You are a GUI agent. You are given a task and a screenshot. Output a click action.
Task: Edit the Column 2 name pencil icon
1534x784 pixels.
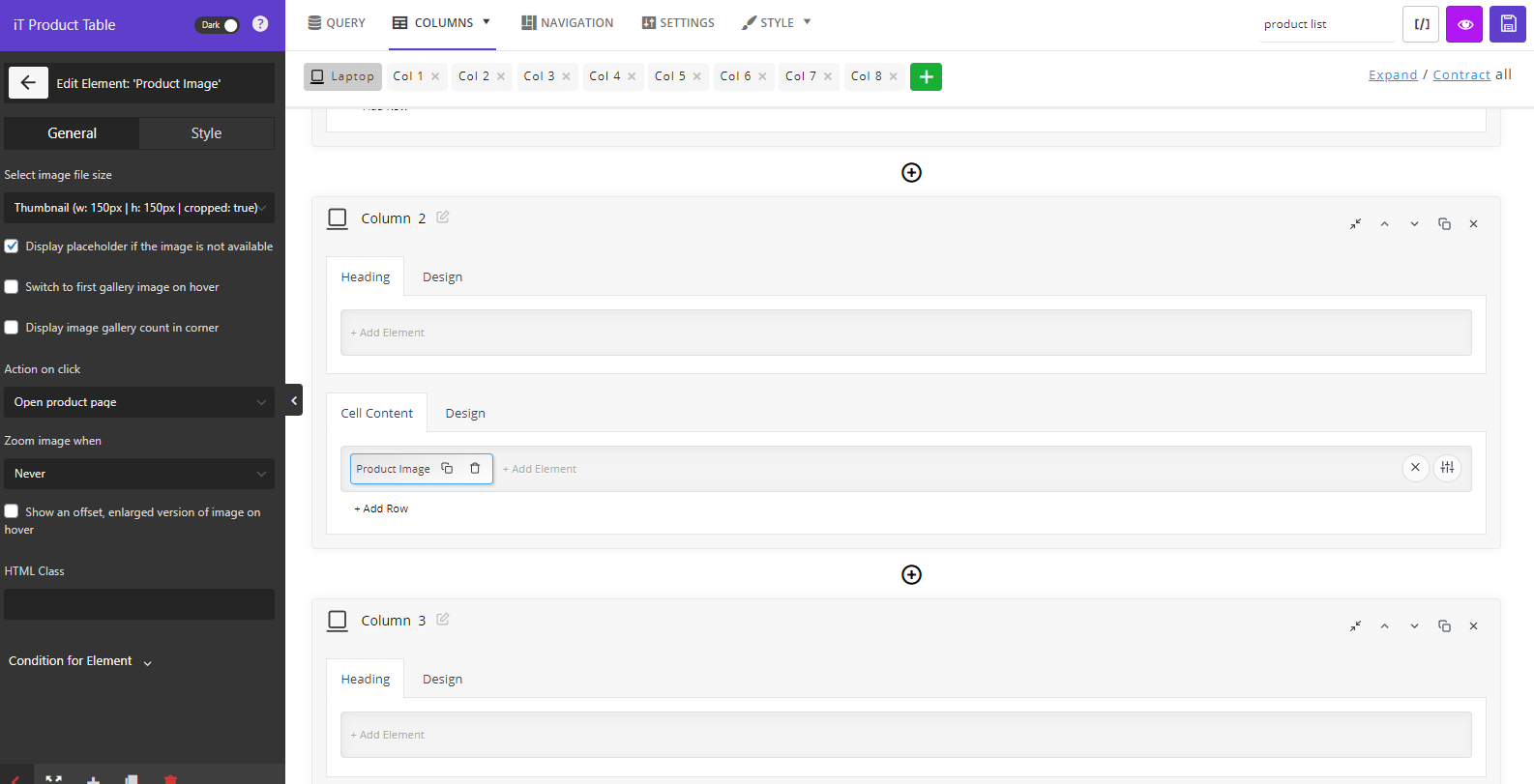pos(443,217)
